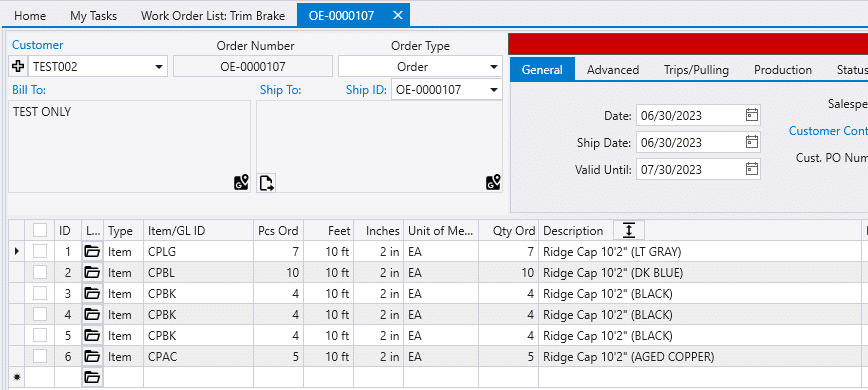
Task: Open the Ship Date calendar picker icon
Action: (752, 142)
